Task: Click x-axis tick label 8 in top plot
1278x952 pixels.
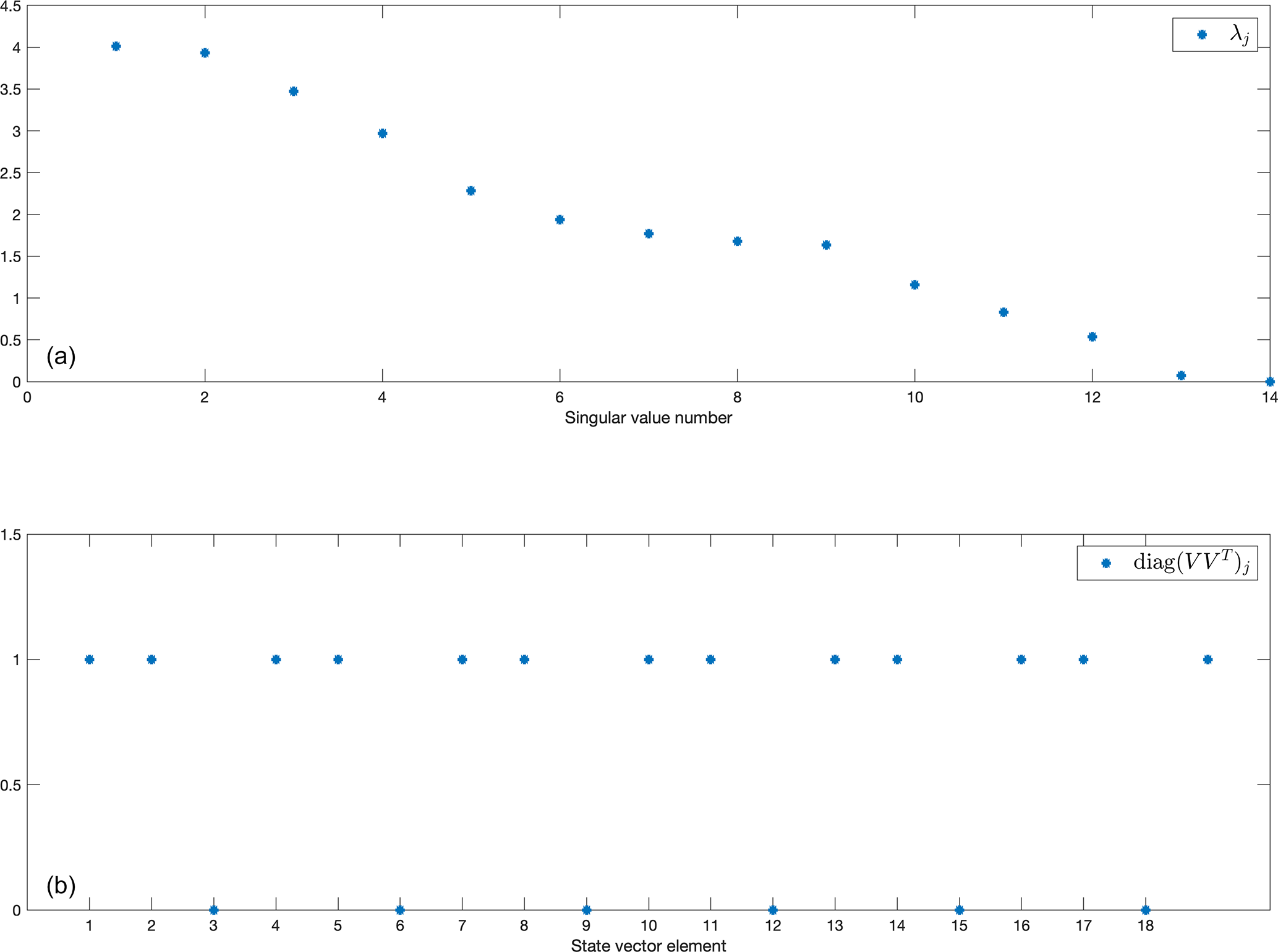Action: pos(737,397)
